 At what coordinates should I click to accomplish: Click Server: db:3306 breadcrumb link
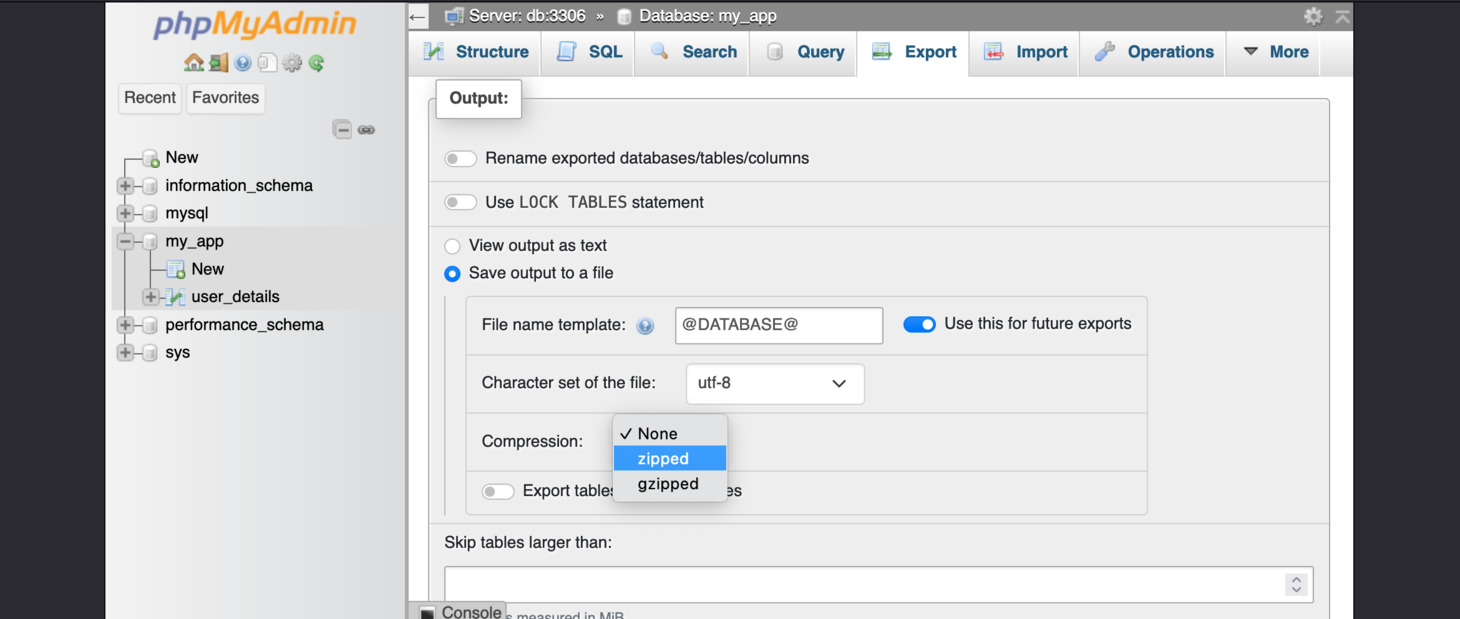[x=527, y=16]
